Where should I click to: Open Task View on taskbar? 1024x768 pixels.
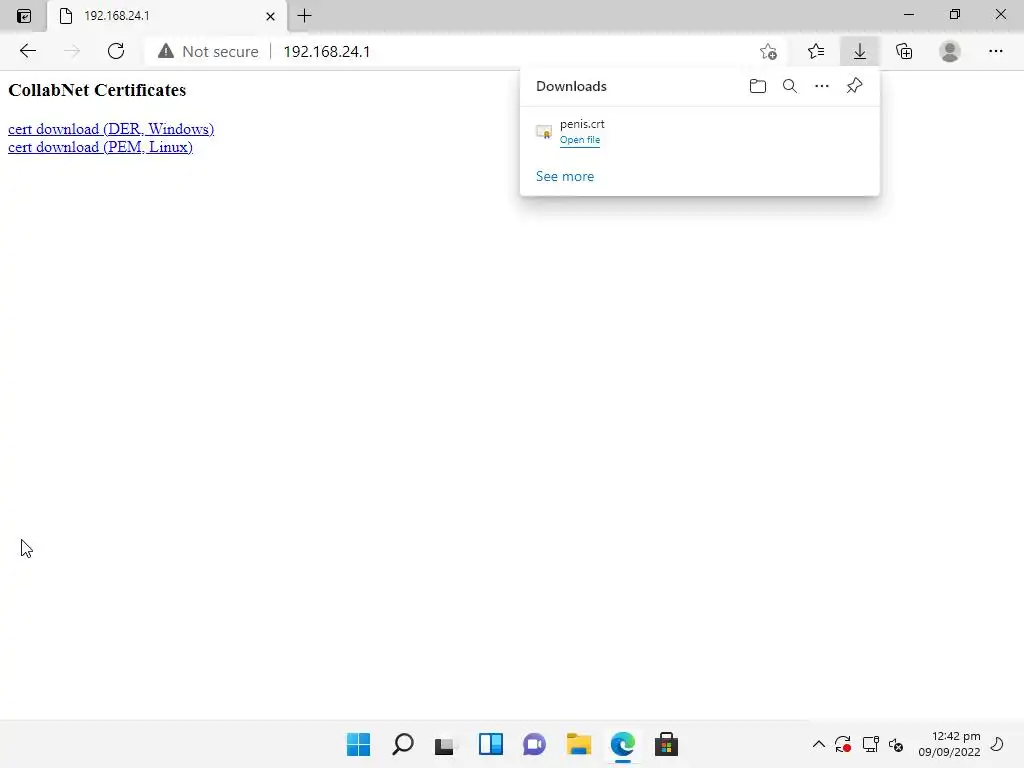[x=446, y=744]
